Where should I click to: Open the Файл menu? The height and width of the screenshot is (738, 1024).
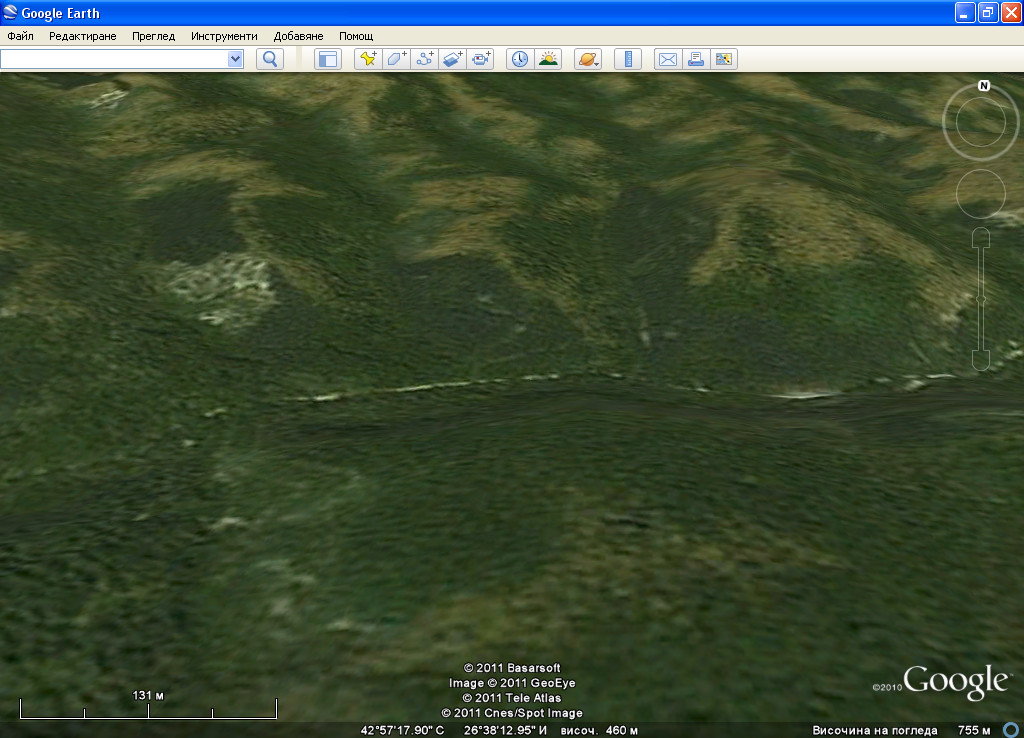(20, 36)
